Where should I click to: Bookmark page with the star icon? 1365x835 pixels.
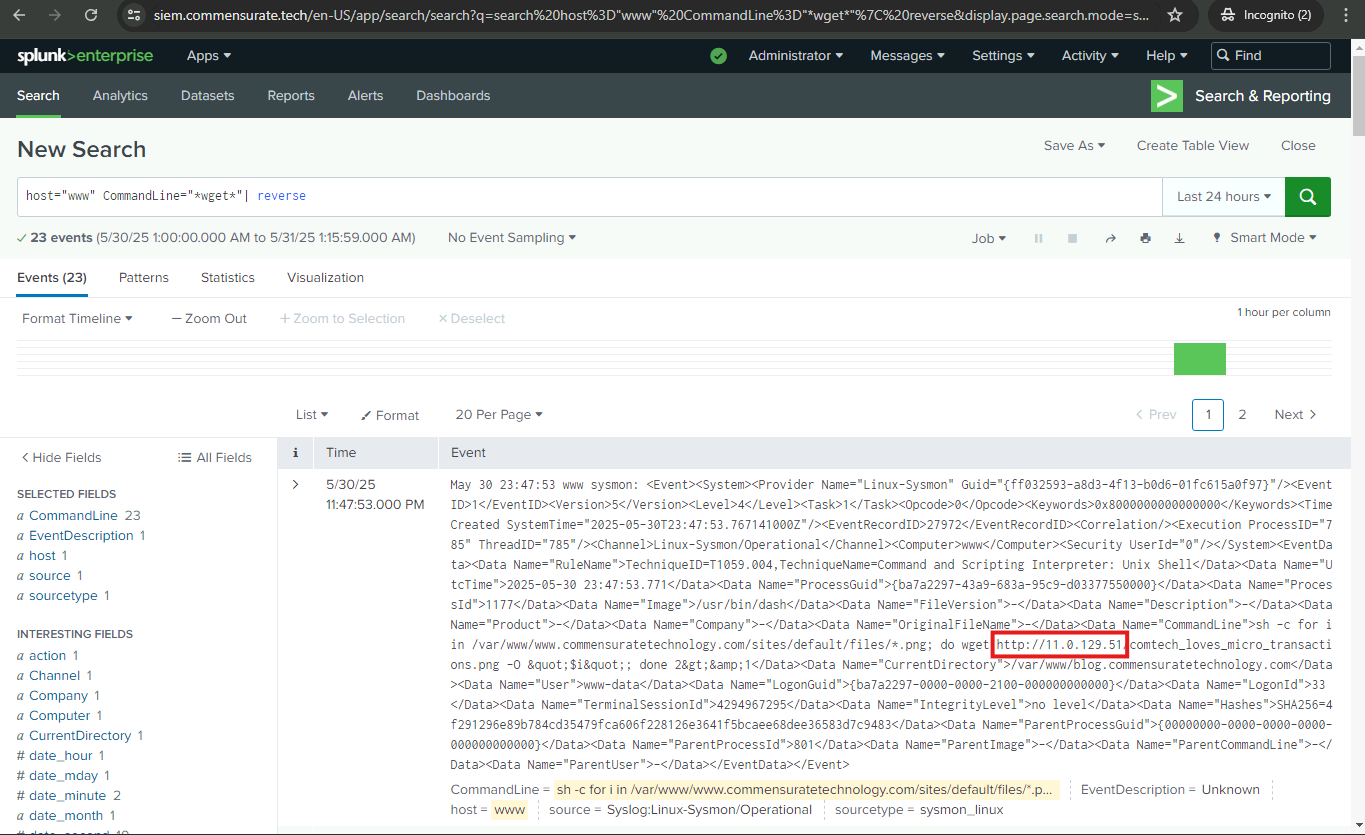[1175, 15]
